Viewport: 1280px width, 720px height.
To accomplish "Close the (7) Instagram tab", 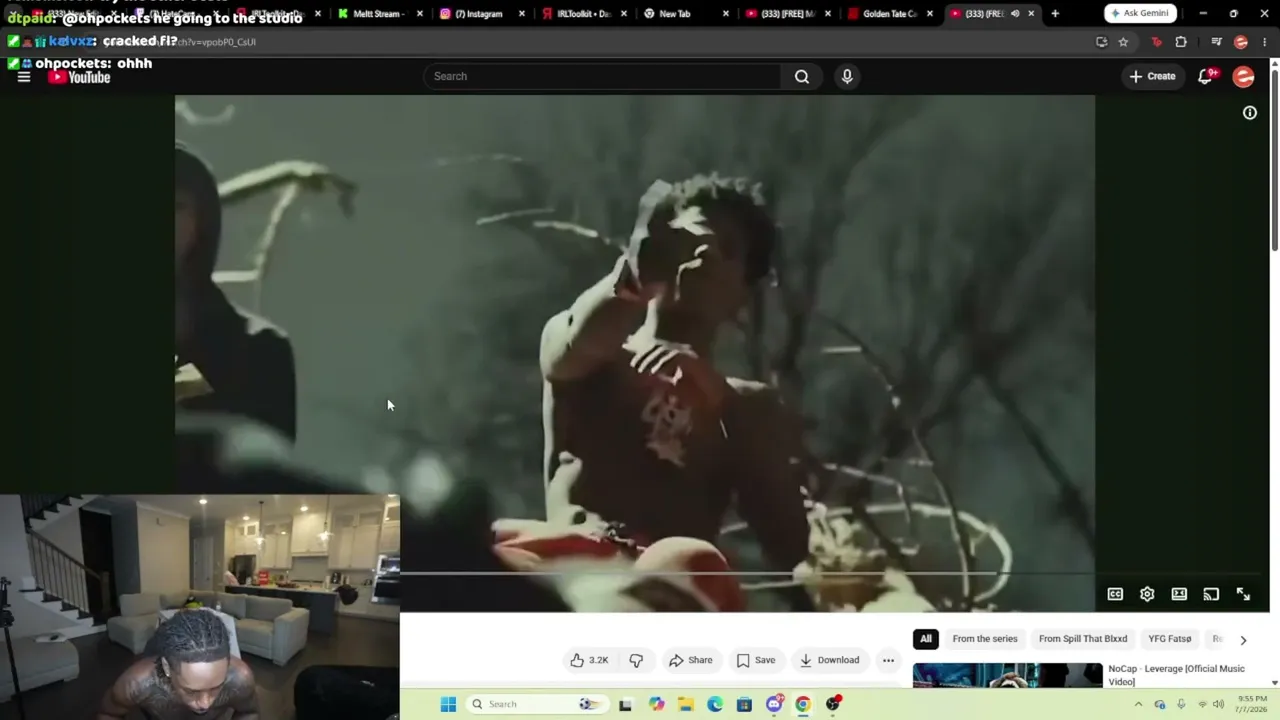I will [522, 14].
